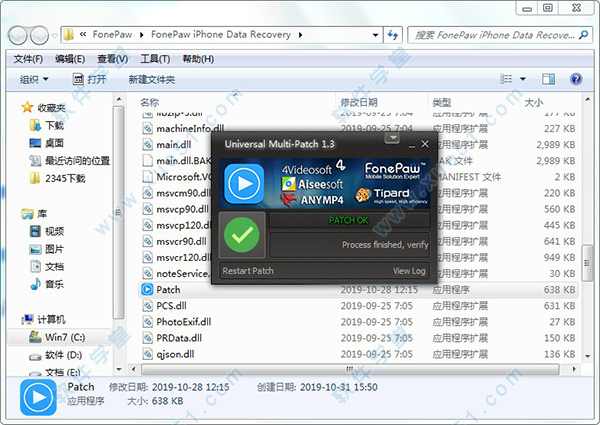600x425 pixels.
Task: Click the msvcr120 file name
Action: pos(183,257)
